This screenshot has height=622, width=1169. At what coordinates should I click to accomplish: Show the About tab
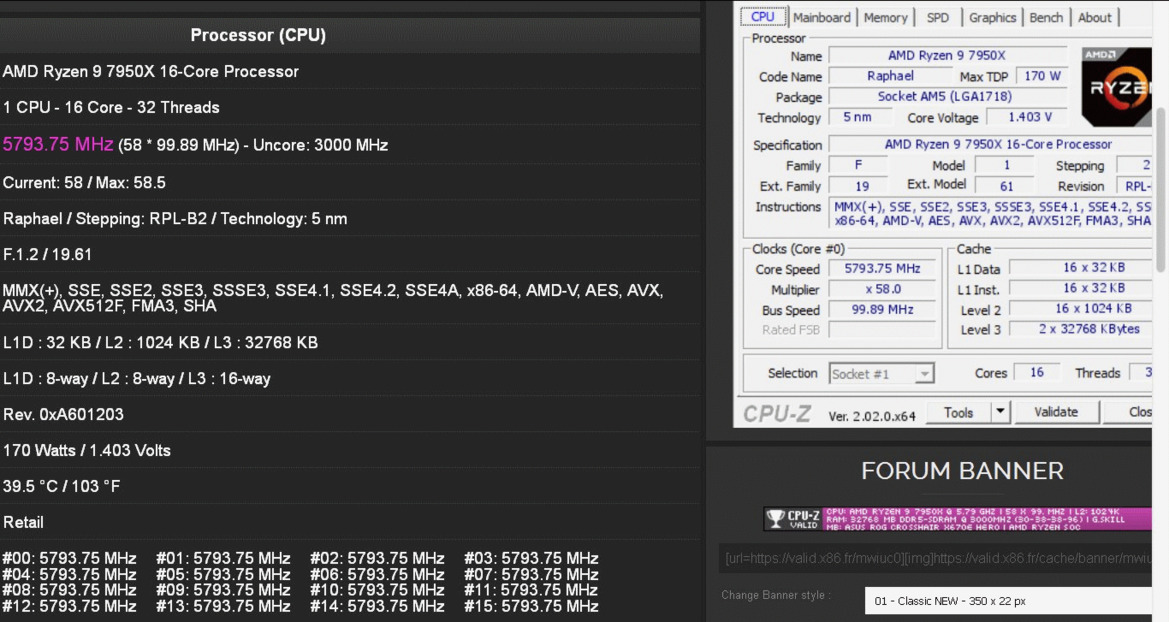coord(1094,17)
